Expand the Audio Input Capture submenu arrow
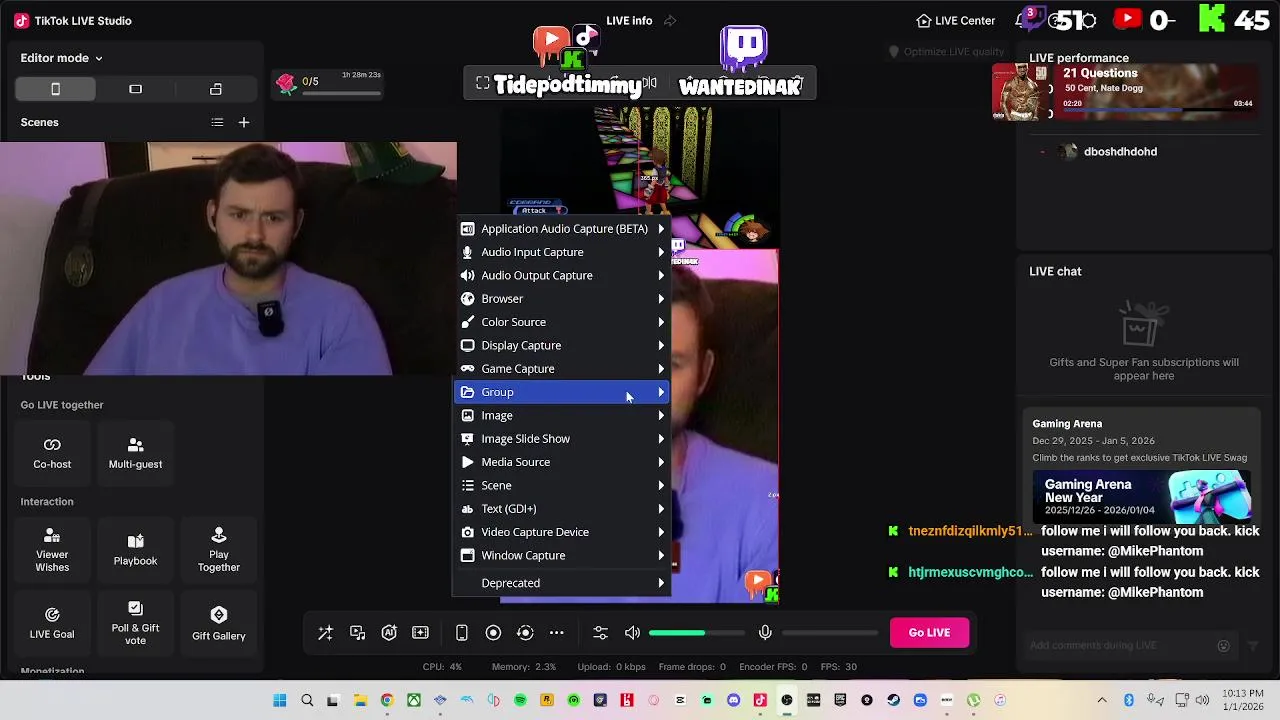Screen dimensions: 1280x720 coord(661,252)
